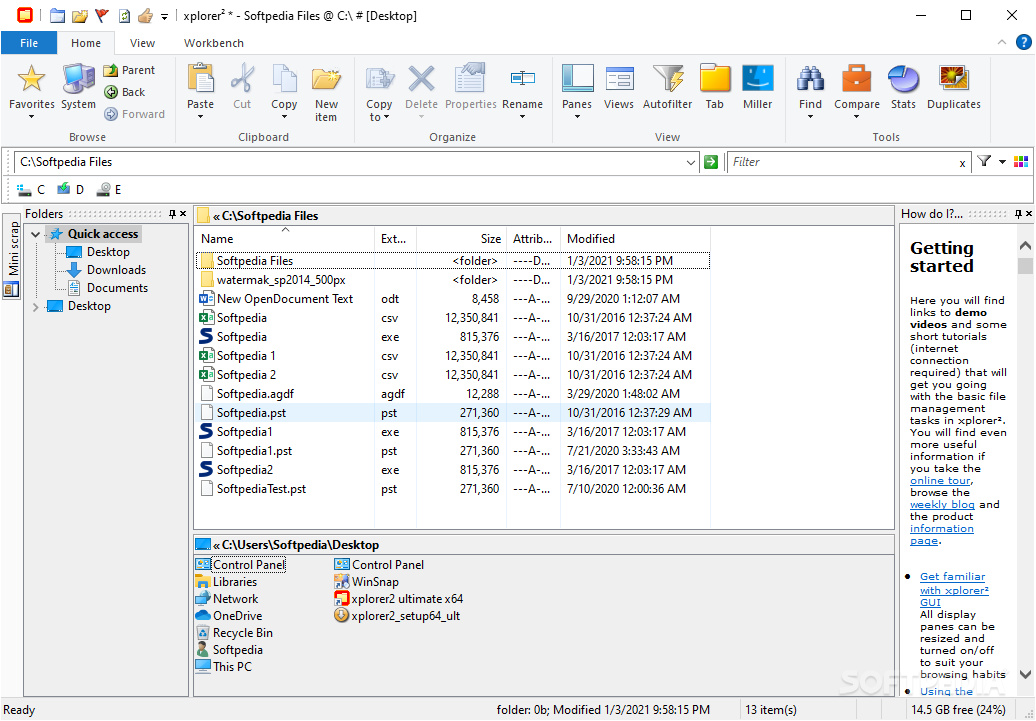Open address bar history dropdown

pos(690,162)
